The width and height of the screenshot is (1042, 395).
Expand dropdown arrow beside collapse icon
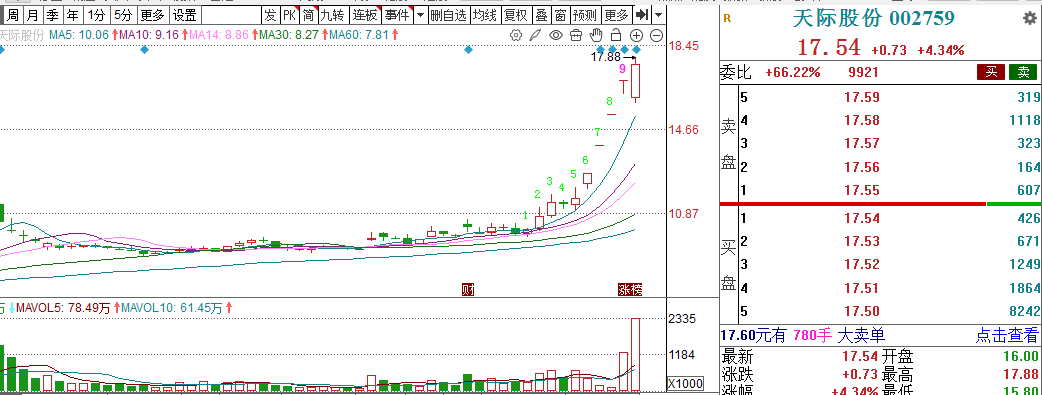pyautogui.click(x=658, y=14)
